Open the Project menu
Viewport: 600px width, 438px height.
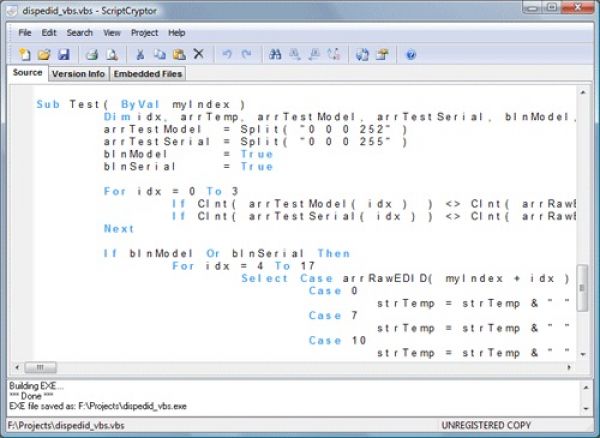click(144, 33)
